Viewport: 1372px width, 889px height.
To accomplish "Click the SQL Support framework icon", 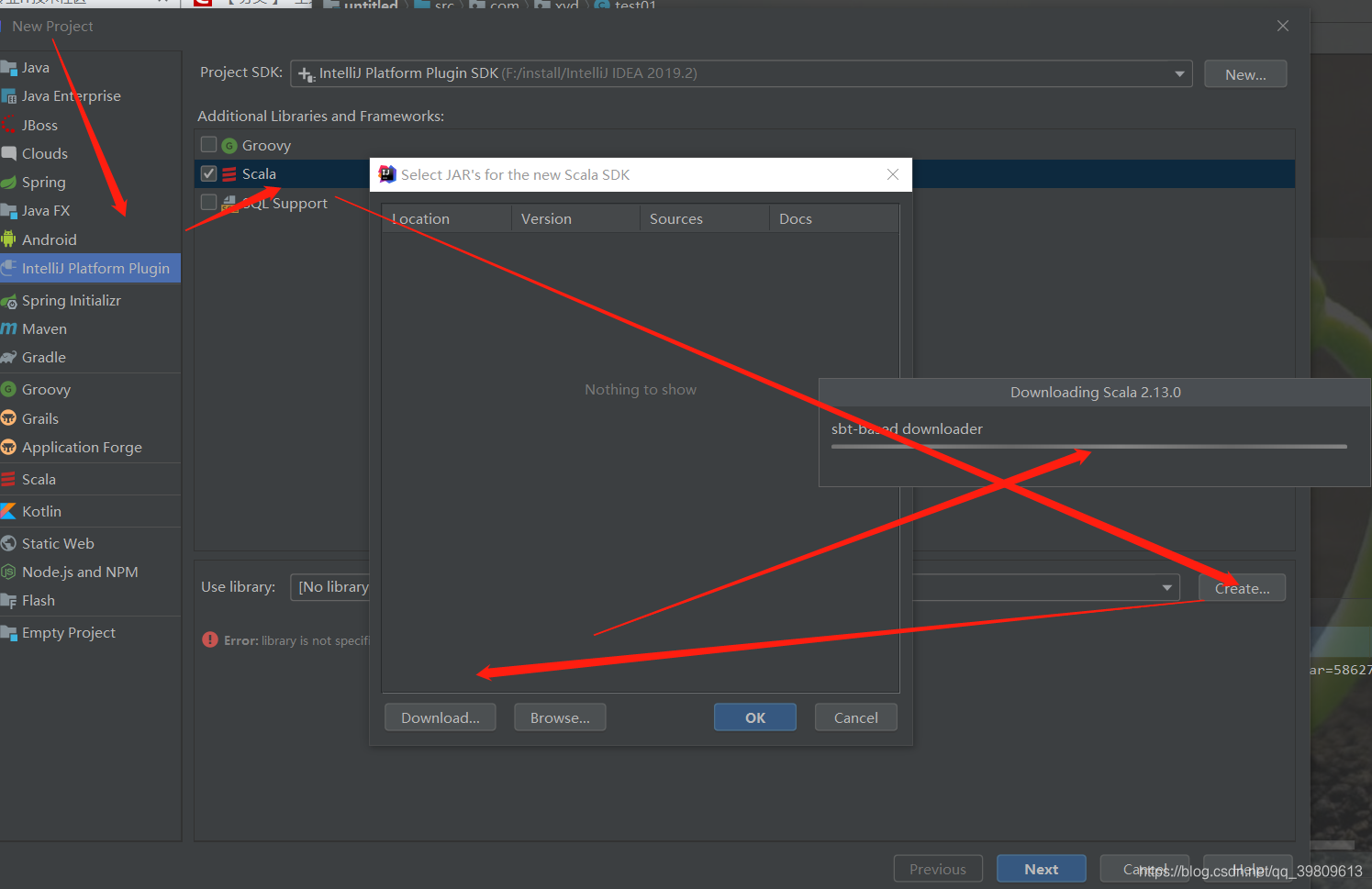I will coord(229,203).
